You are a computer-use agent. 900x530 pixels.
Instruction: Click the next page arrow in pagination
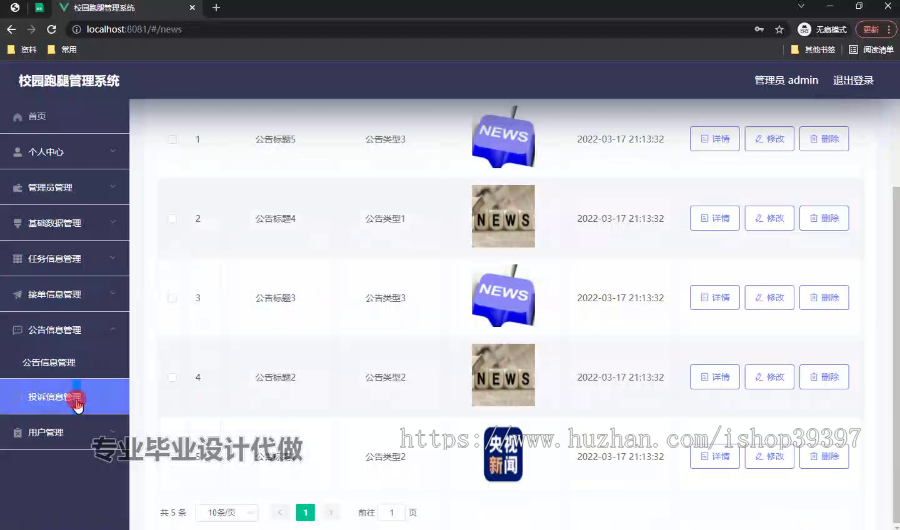pos(331,512)
